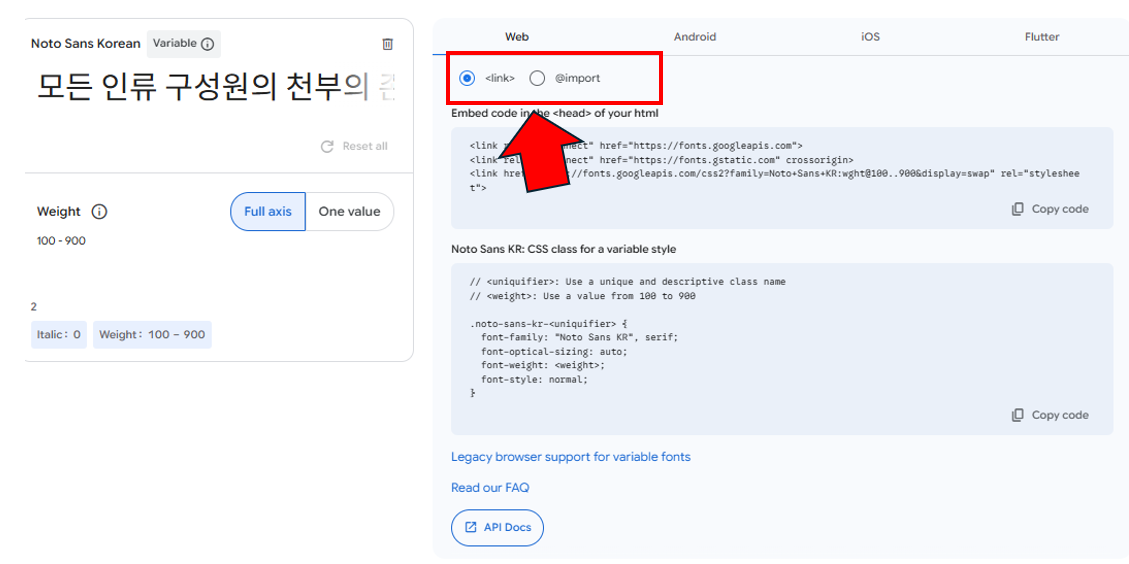Viewport: 1129px width, 564px height.
Task: Click the API Docs button
Action: 498,528
